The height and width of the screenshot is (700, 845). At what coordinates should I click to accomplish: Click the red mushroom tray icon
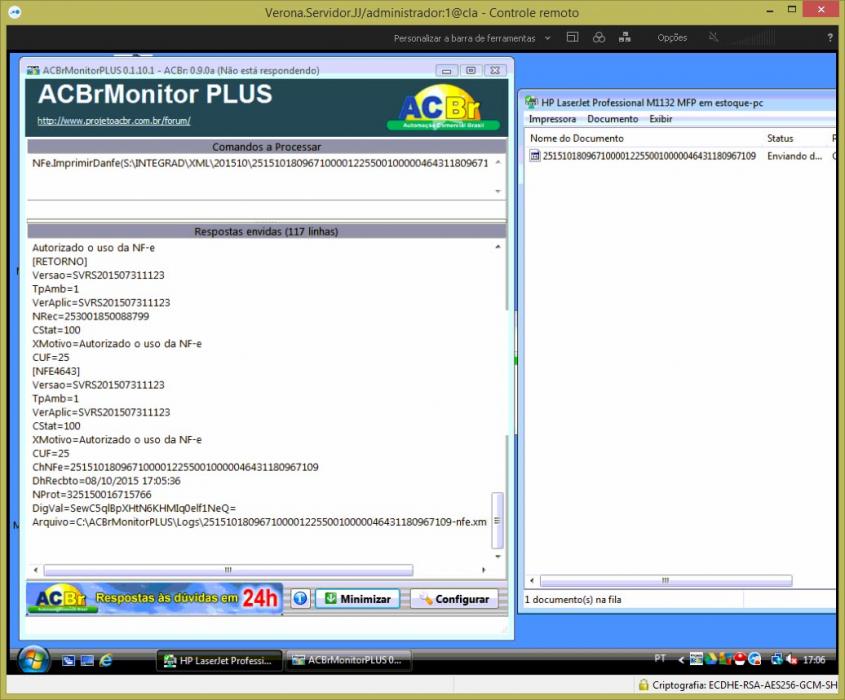click(740, 659)
